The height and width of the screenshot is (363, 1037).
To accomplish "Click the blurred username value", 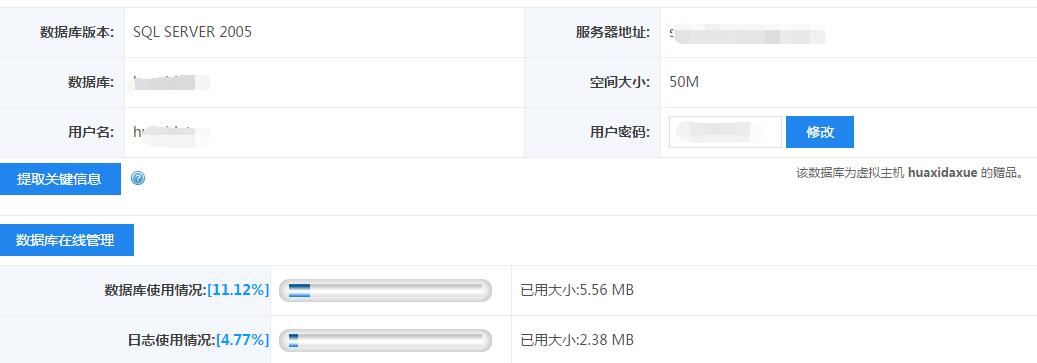I will pyautogui.click(x=171, y=132).
